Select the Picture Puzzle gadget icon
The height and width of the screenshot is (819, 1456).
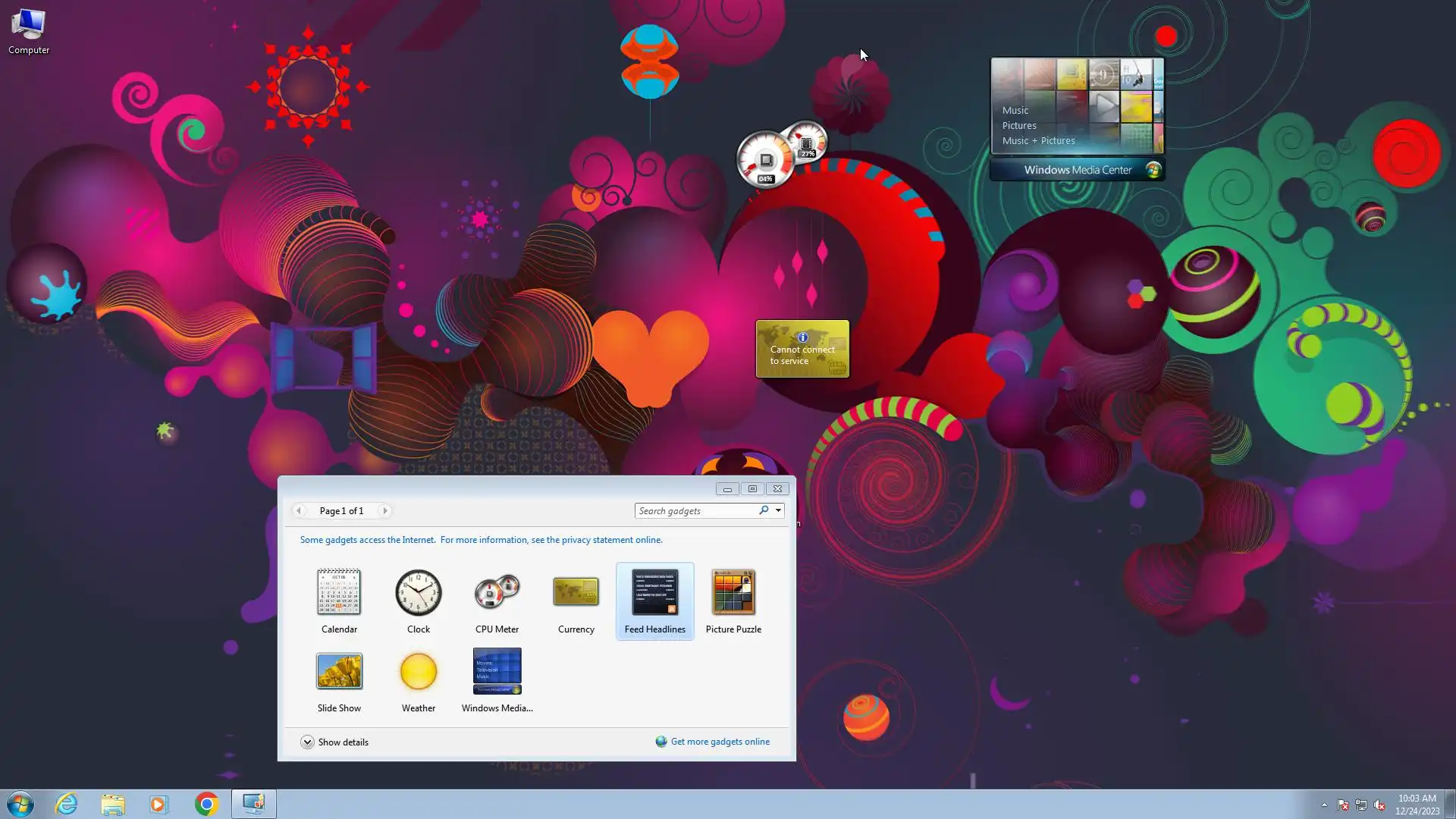(x=733, y=592)
